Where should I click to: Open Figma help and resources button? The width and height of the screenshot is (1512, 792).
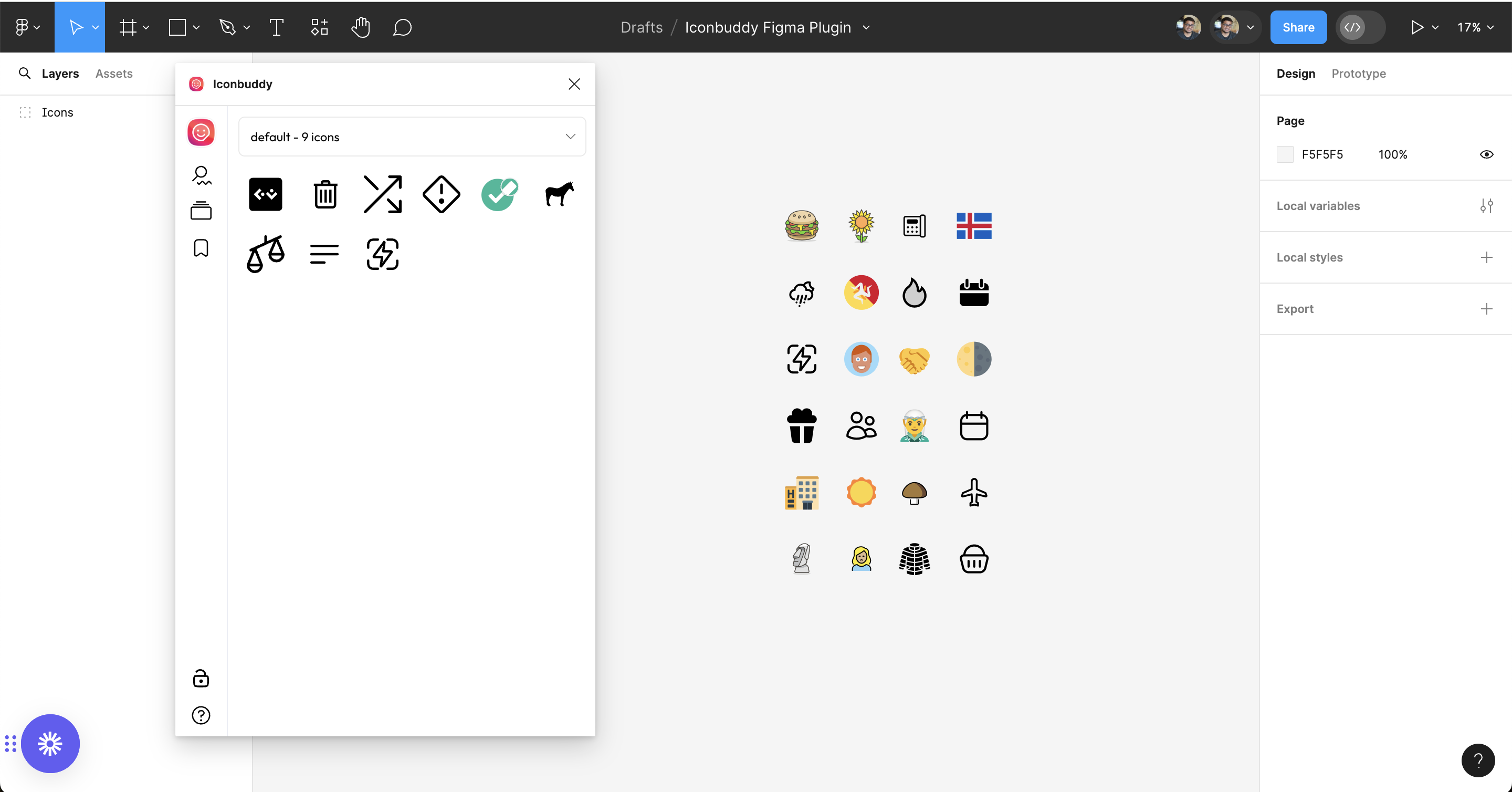pyautogui.click(x=1477, y=760)
